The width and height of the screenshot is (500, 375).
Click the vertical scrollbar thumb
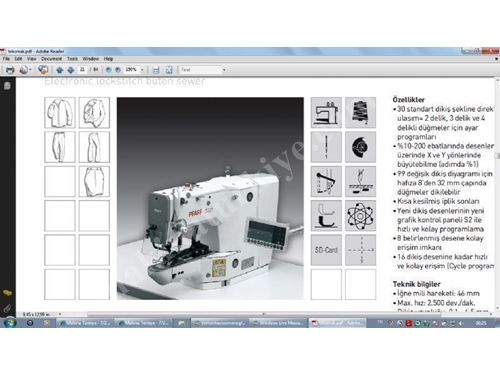[x=497, y=156]
